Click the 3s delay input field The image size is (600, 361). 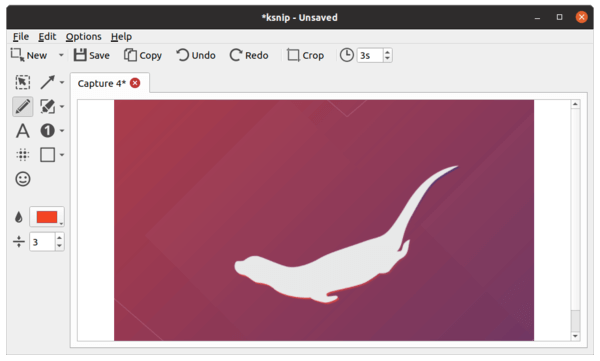point(370,56)
